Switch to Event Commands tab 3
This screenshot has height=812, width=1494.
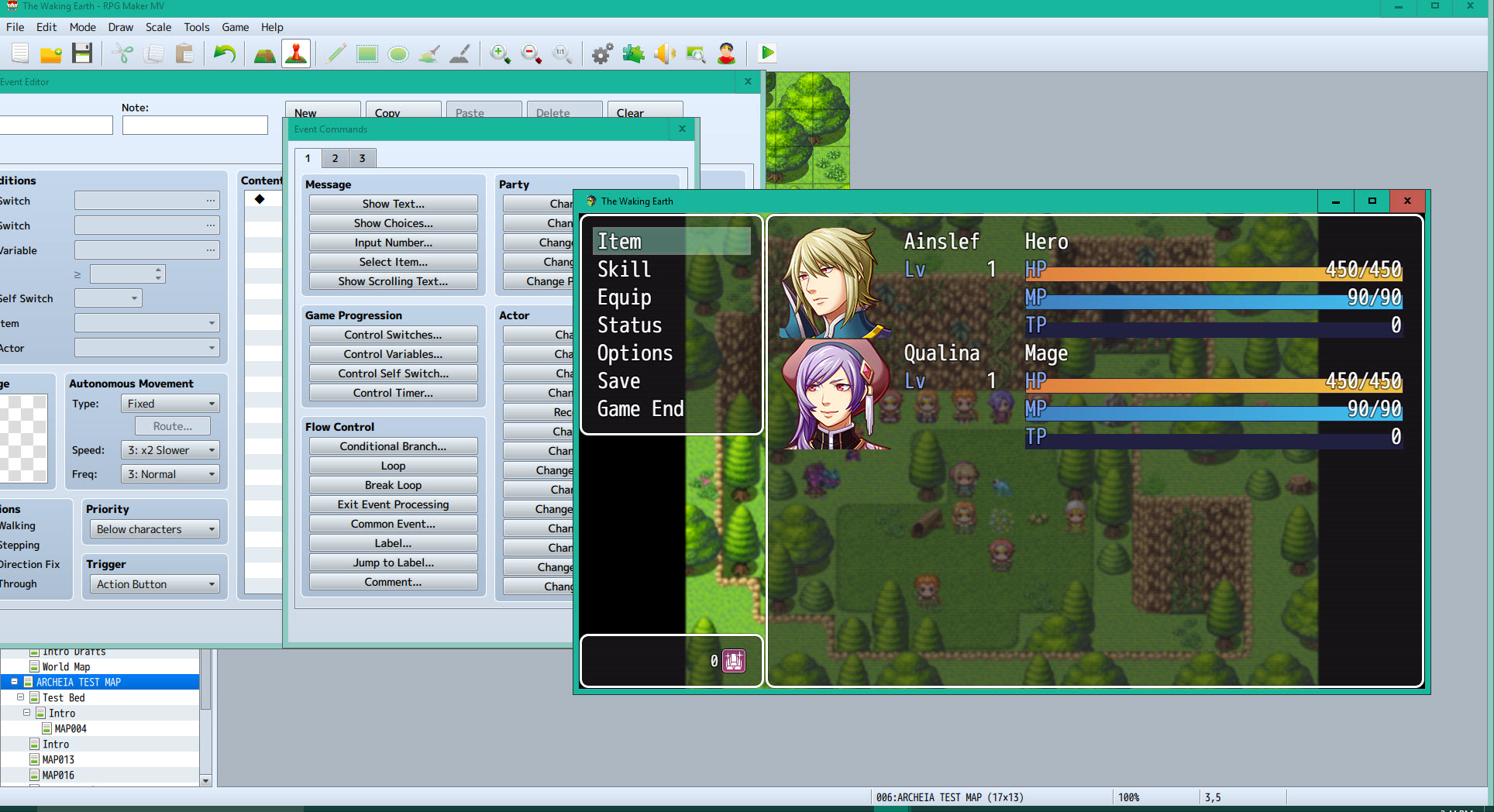(x=362, y=158)
